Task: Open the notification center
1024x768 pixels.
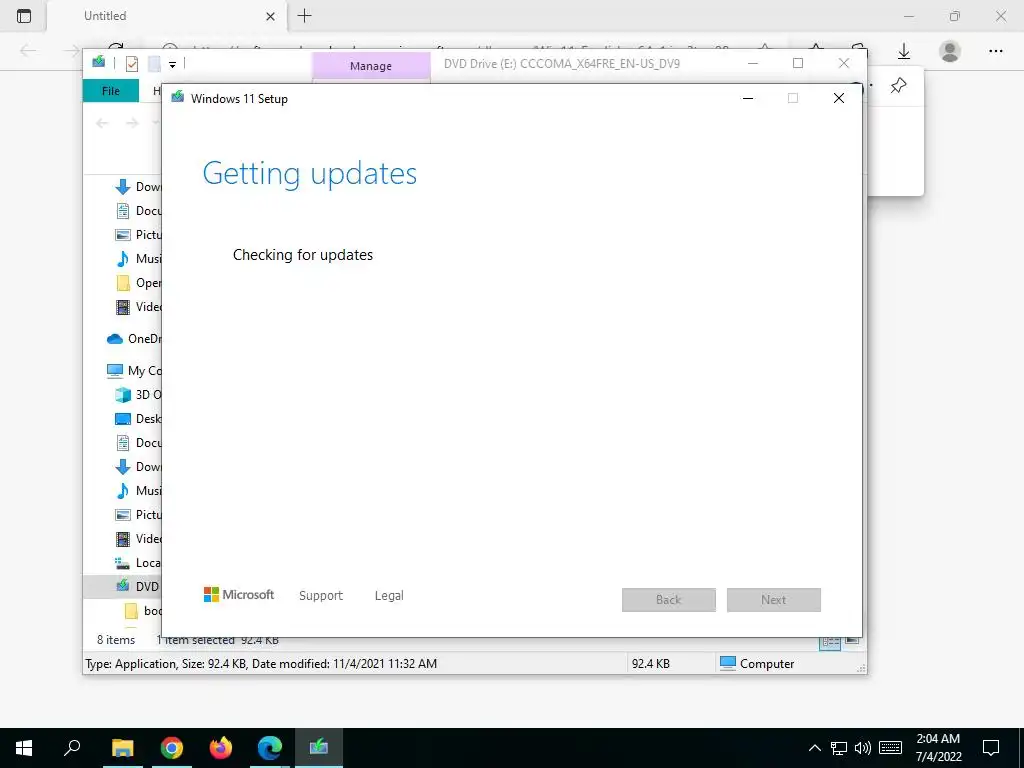Action: point(991,748)
